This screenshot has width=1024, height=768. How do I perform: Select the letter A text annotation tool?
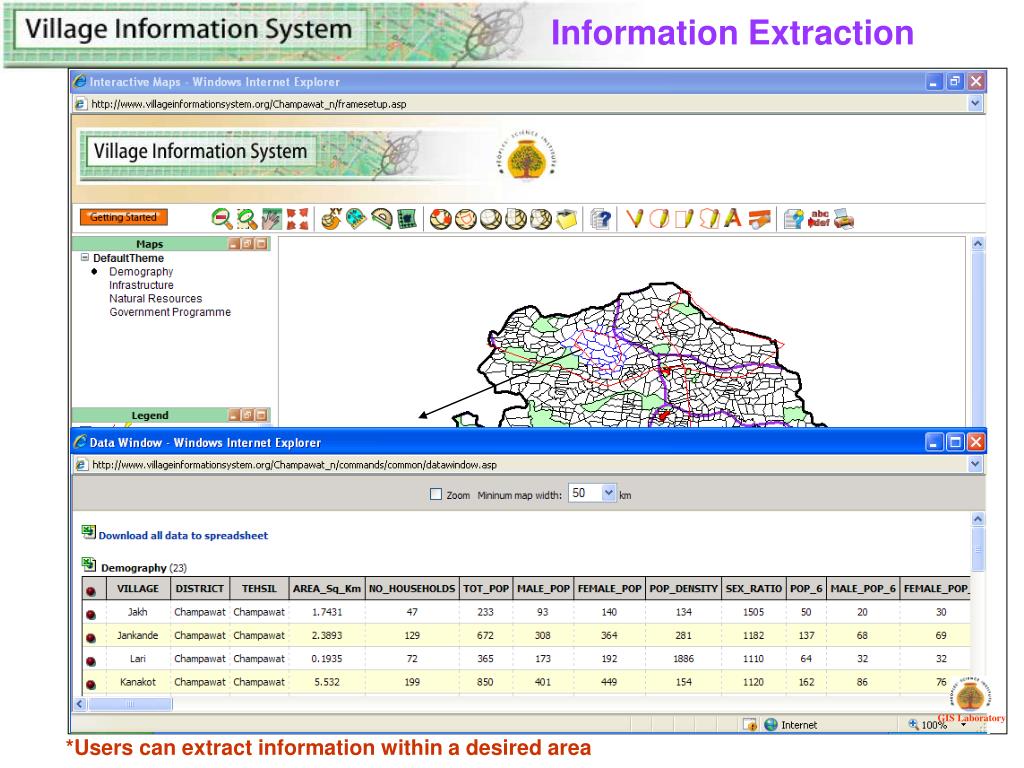733,219
